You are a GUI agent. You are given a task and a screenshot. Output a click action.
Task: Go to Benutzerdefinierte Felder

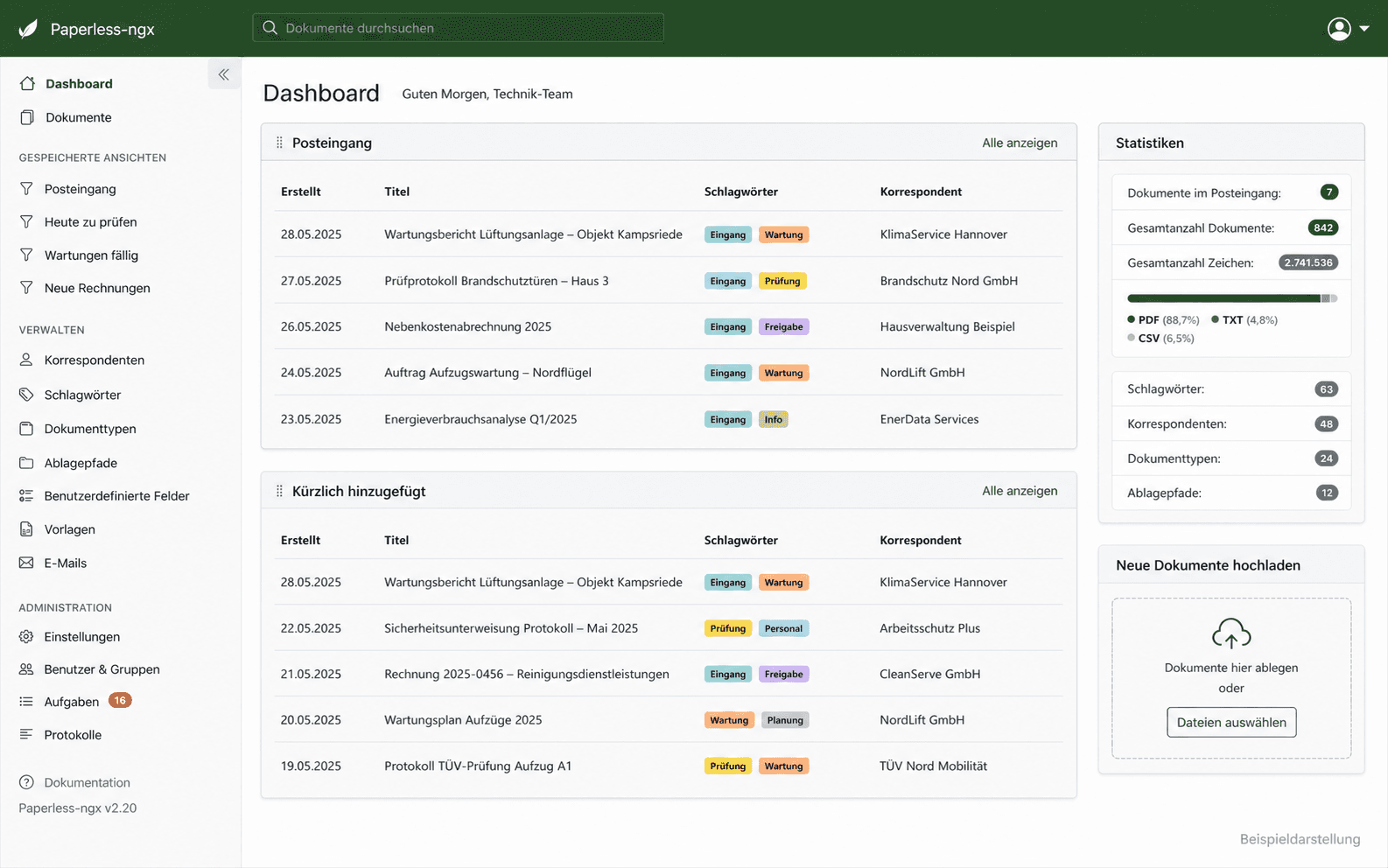(117, 496)
